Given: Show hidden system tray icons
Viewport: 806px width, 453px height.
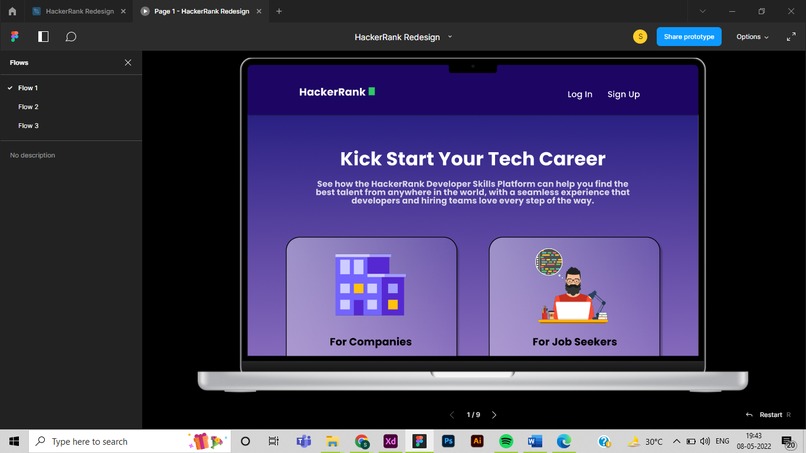Looking at the screenshot, I should click(x=676, y=441).
